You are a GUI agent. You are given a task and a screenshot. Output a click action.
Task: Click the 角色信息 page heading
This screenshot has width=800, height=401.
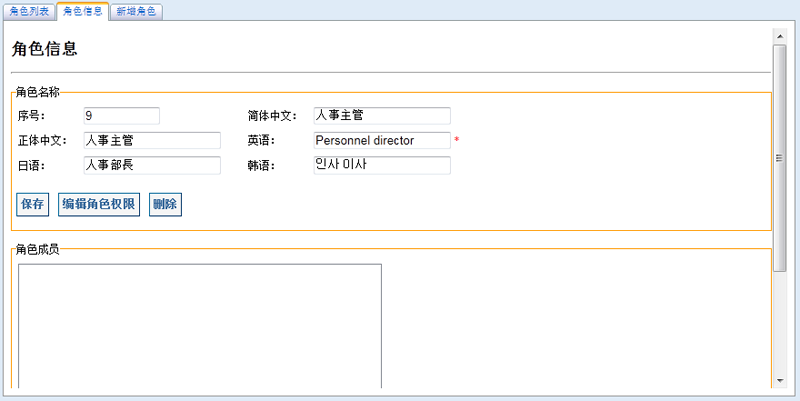(x=44, y=49)
